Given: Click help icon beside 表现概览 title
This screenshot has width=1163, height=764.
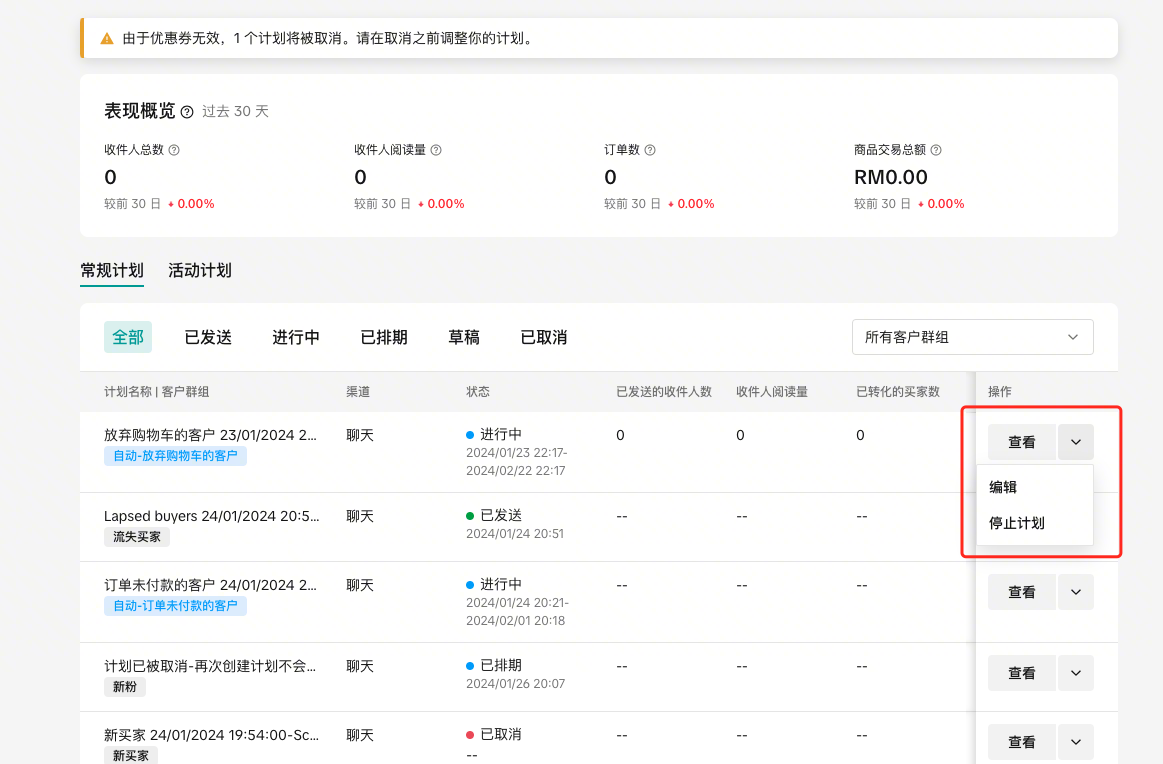Looking at the screenshot, I should click(187, 112).
